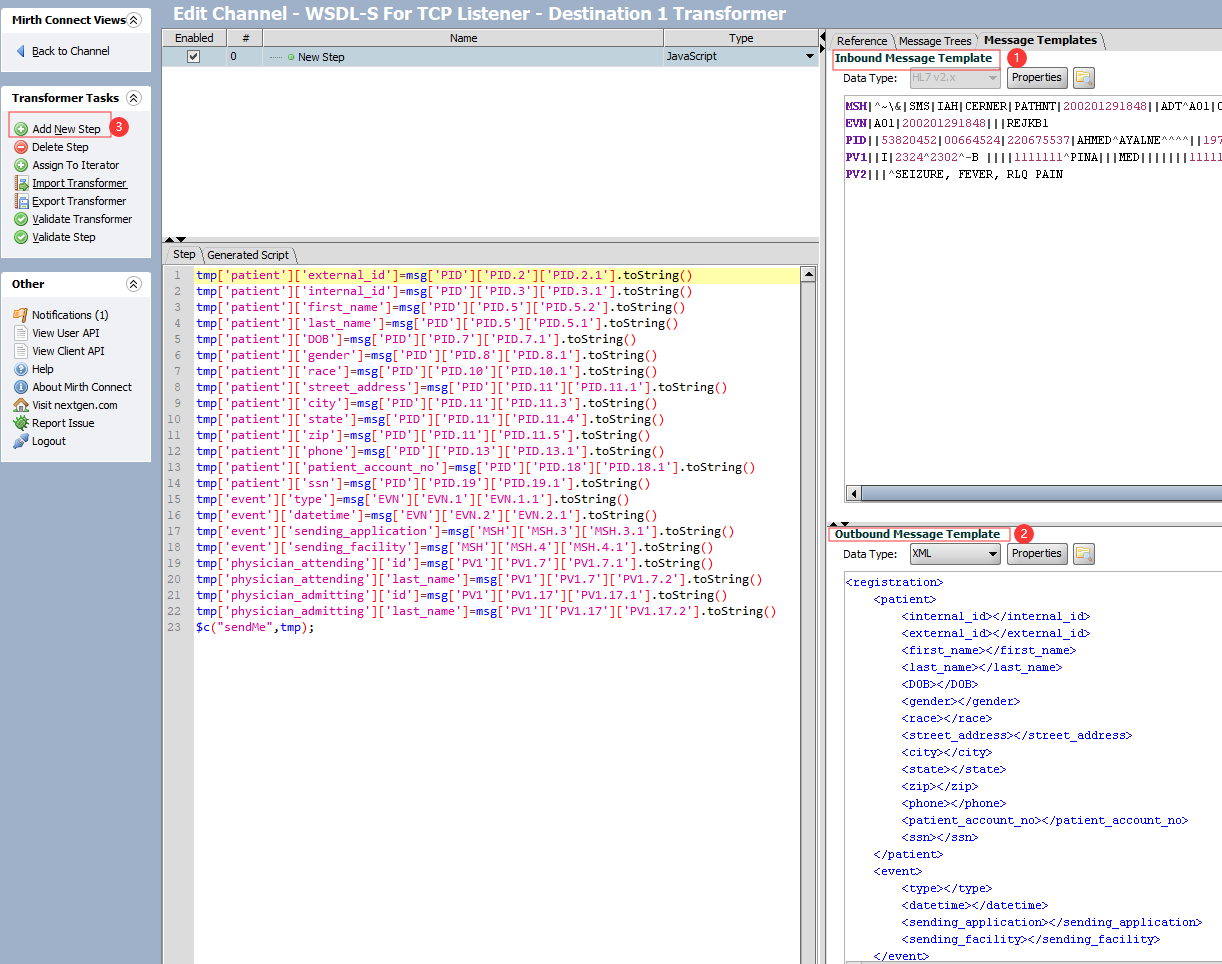Screen dimensions: 1222x964
Task: Open the JavaScript step type dropdown
Action: [x=809, y=57]
